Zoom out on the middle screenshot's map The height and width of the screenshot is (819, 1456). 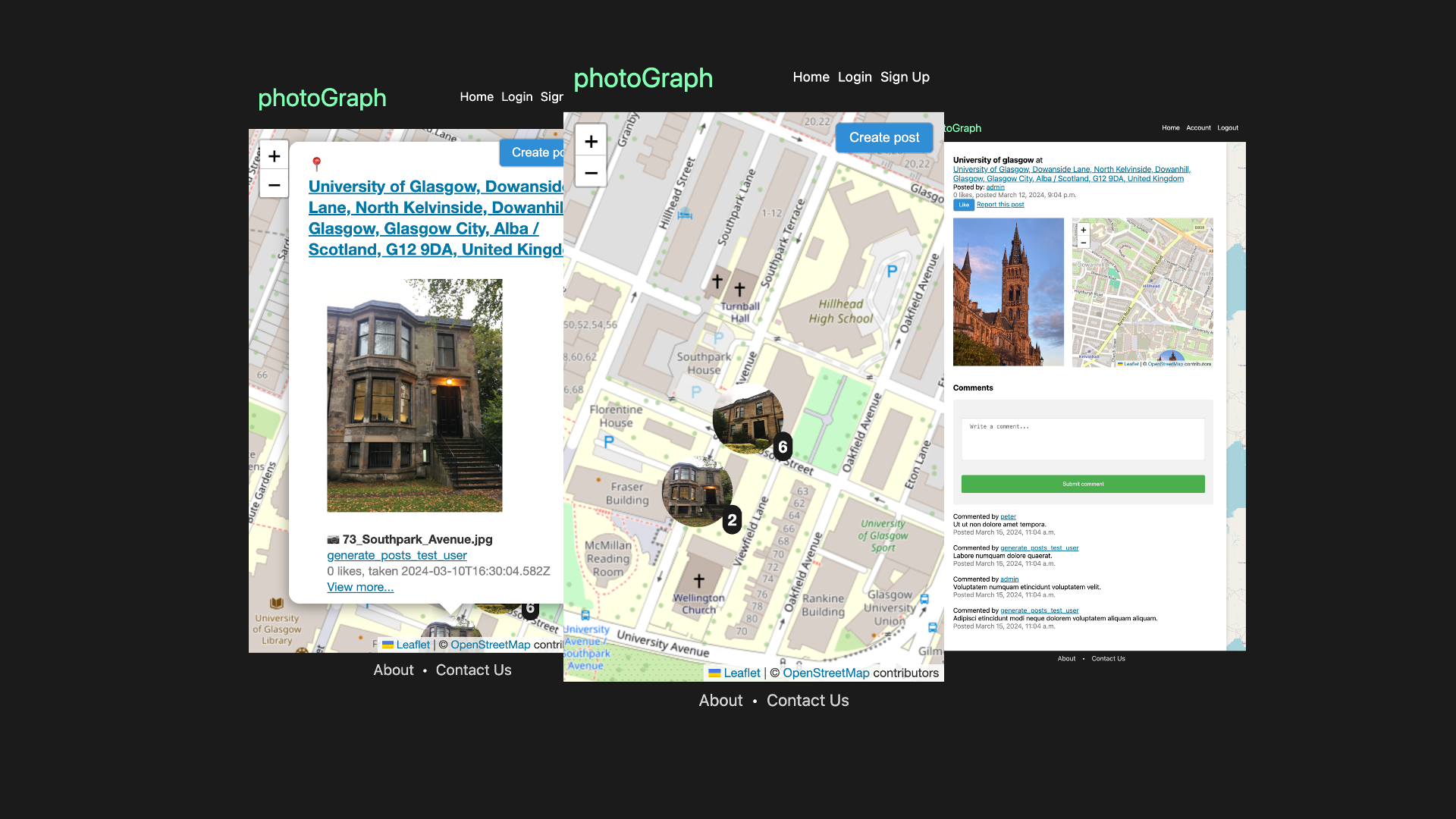pos(591,172)
